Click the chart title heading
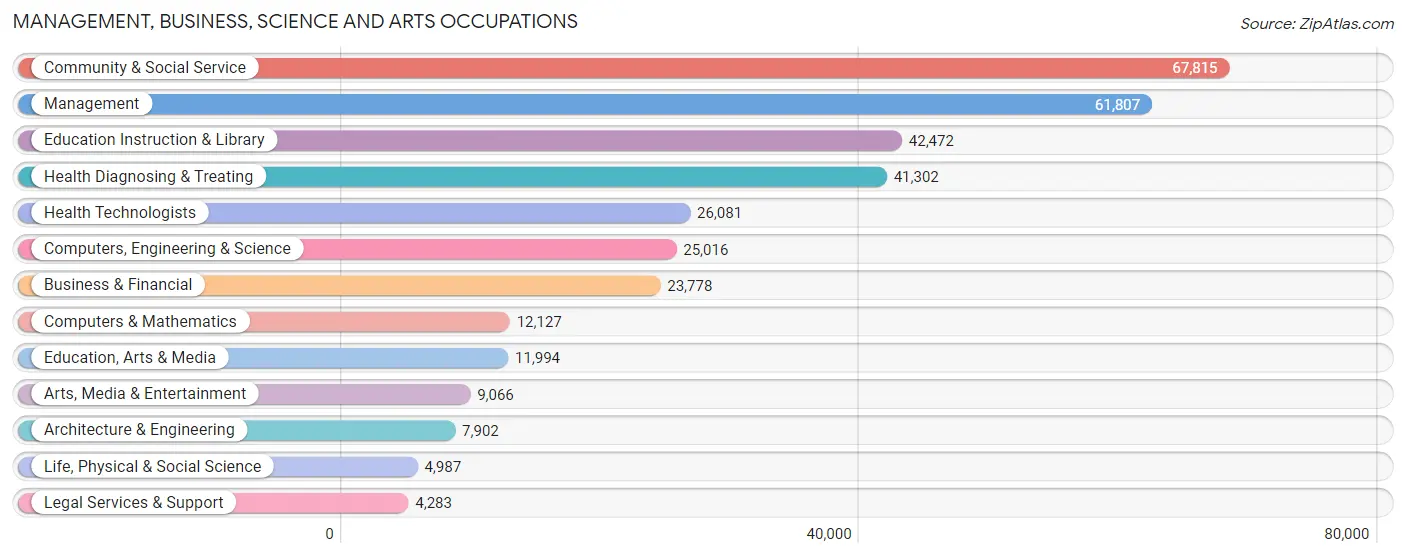This screenshot has height=558, width=1406. pos(295,21)
